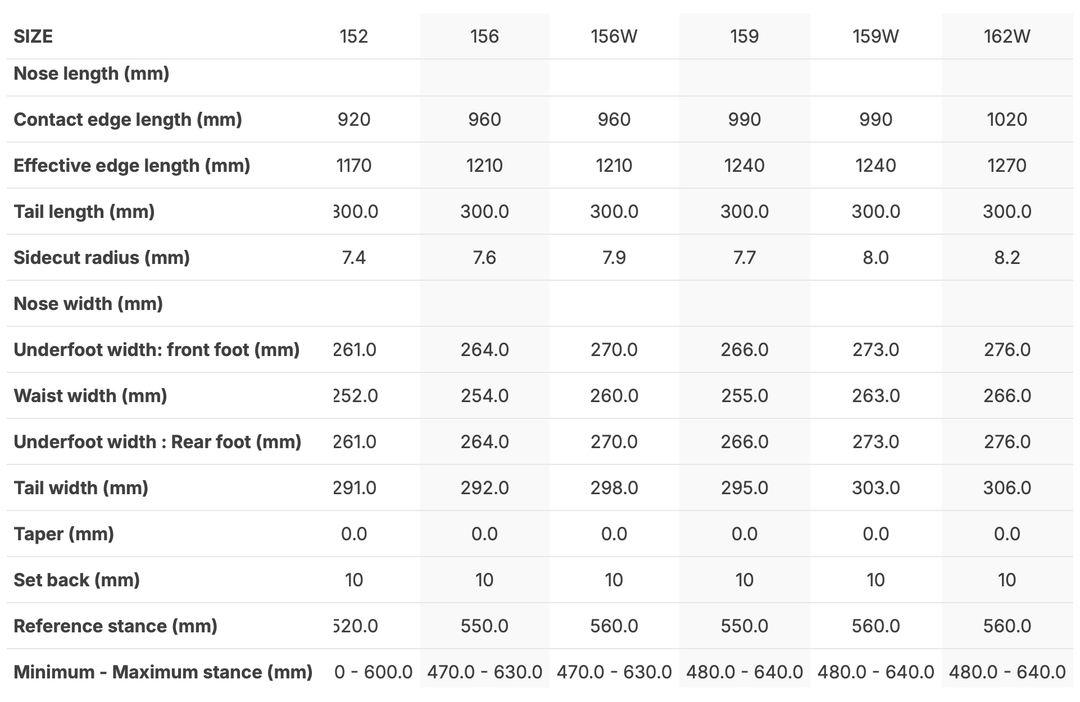Click the 156W size column header
Image resolution: width=1080 pixels, height=702 pixels.
click(x=614, y=36)
